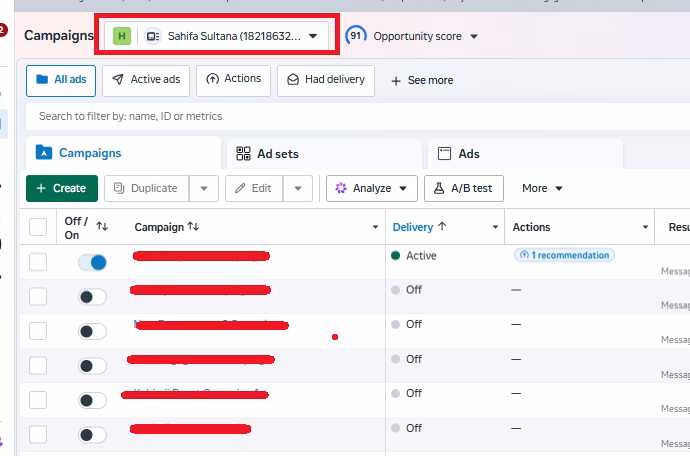Open the Actions filter button

coord(233,81)
